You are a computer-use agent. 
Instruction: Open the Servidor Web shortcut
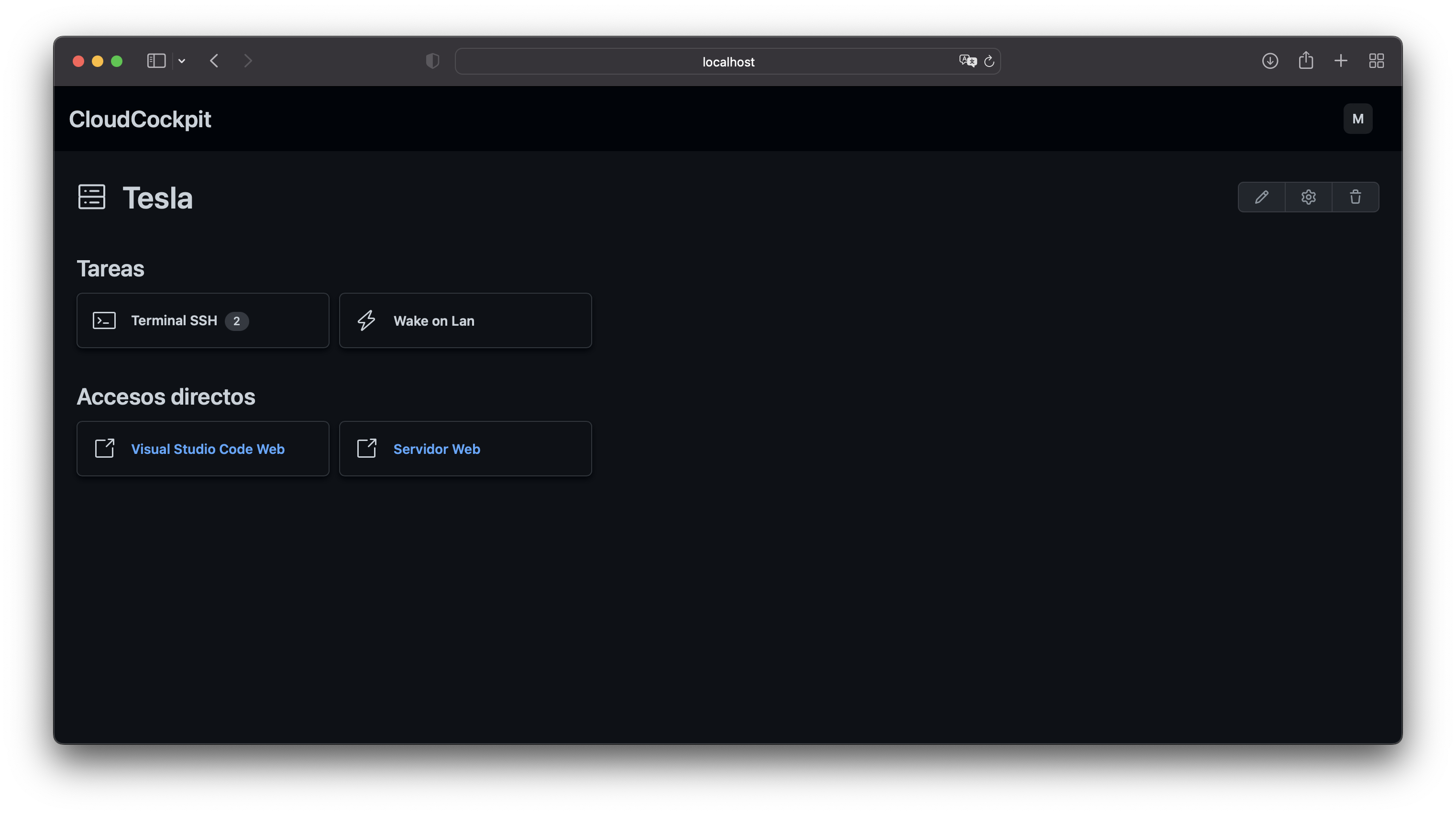[x=436, y=449]
